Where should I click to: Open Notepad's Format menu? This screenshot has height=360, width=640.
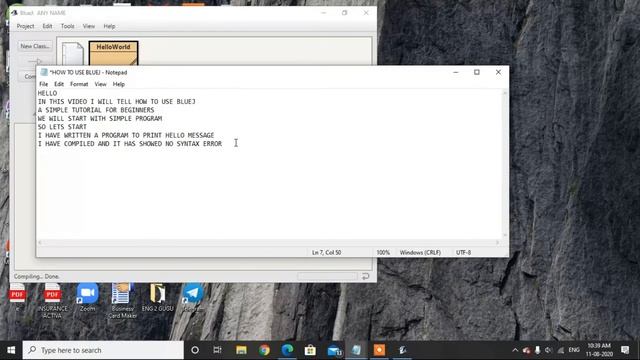79,84
